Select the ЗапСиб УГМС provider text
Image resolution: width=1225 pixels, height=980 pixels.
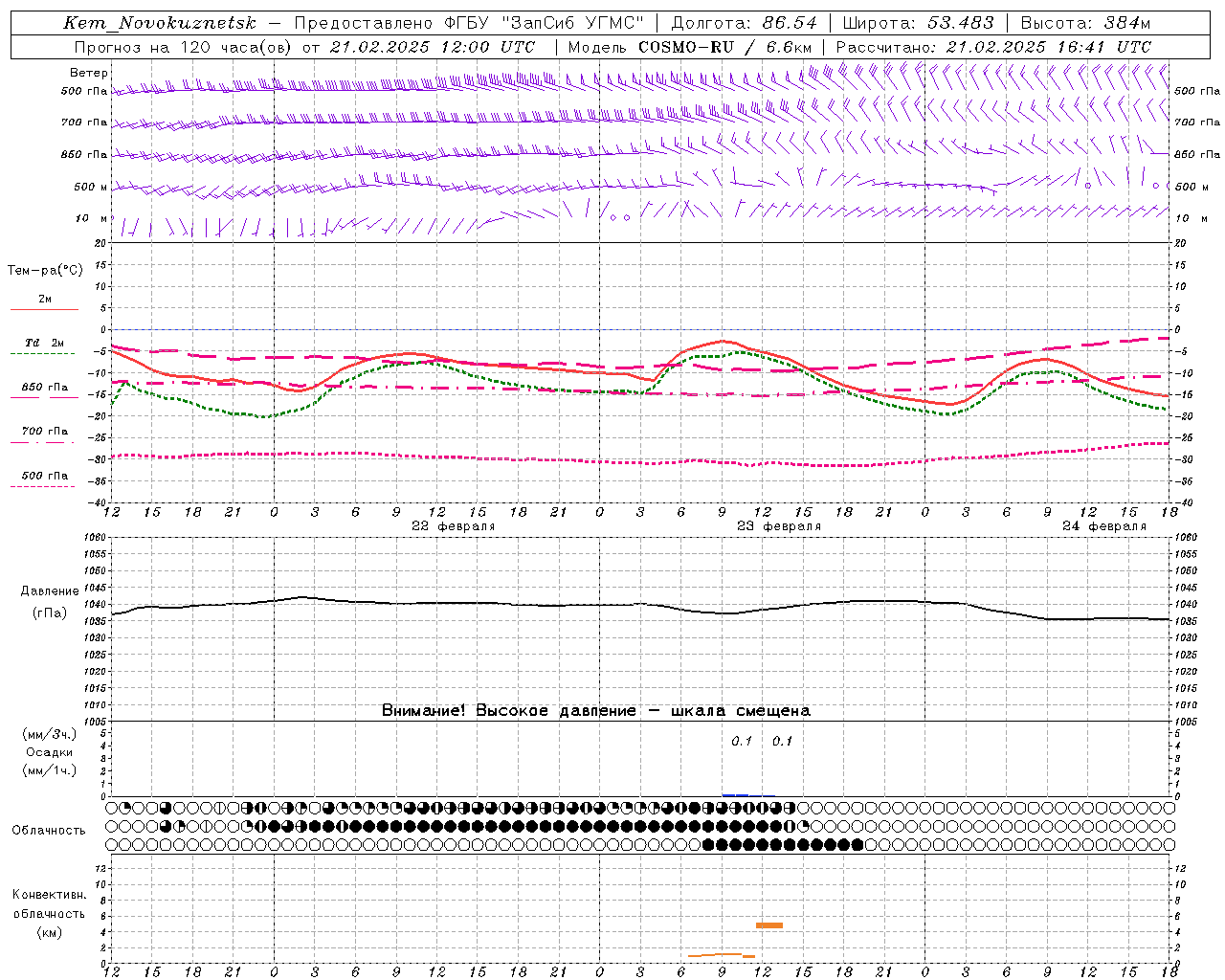coord(571,23)
